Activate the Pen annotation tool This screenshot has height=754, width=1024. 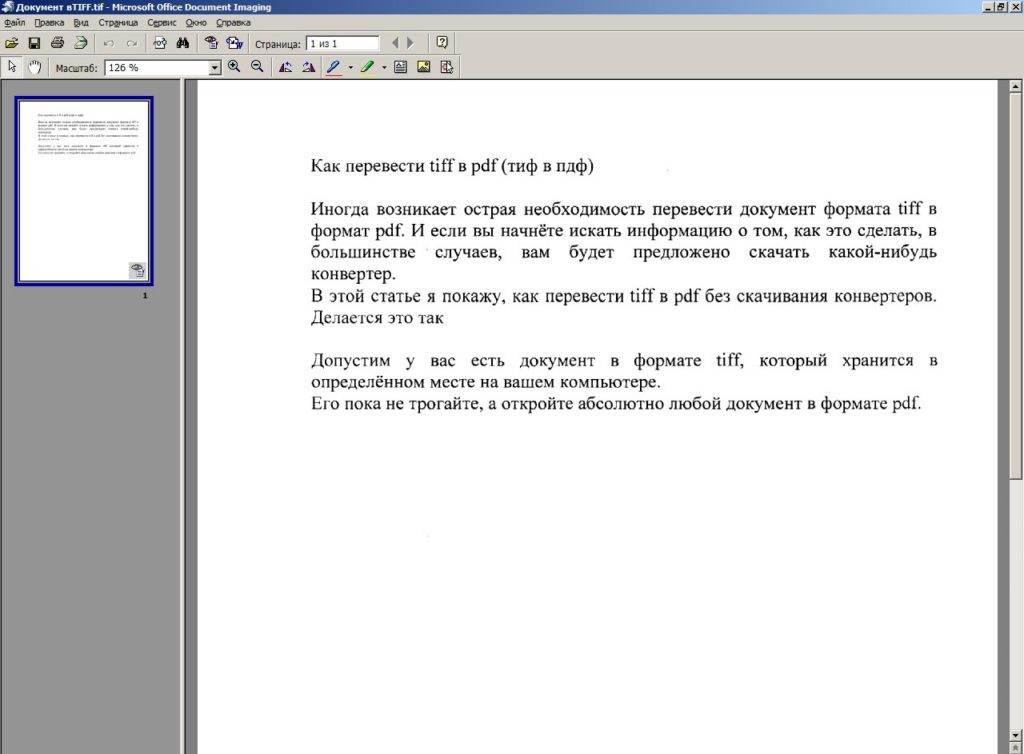(x=333, y=67)
